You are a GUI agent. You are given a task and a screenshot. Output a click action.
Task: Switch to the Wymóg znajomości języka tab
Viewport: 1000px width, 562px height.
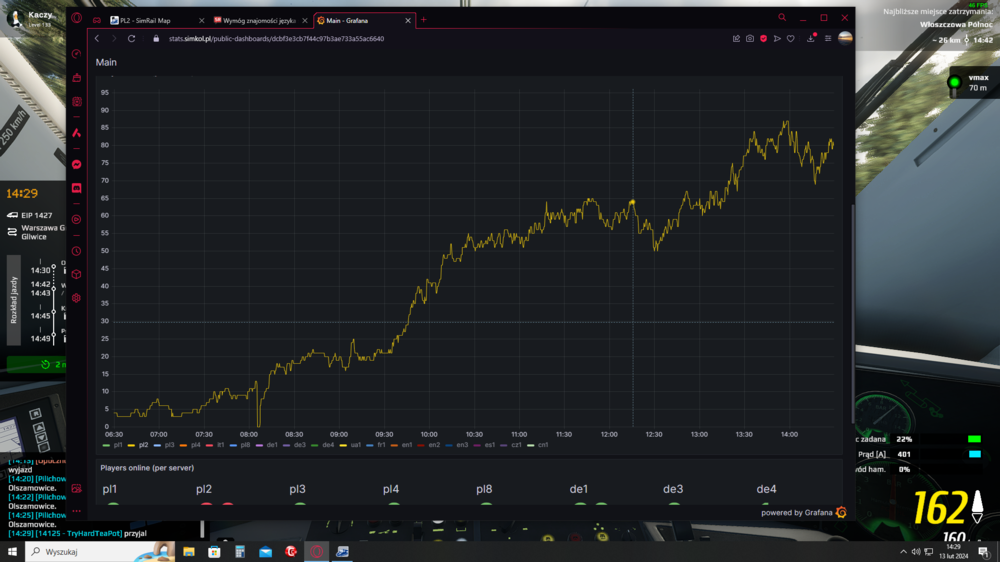point(259,20)
